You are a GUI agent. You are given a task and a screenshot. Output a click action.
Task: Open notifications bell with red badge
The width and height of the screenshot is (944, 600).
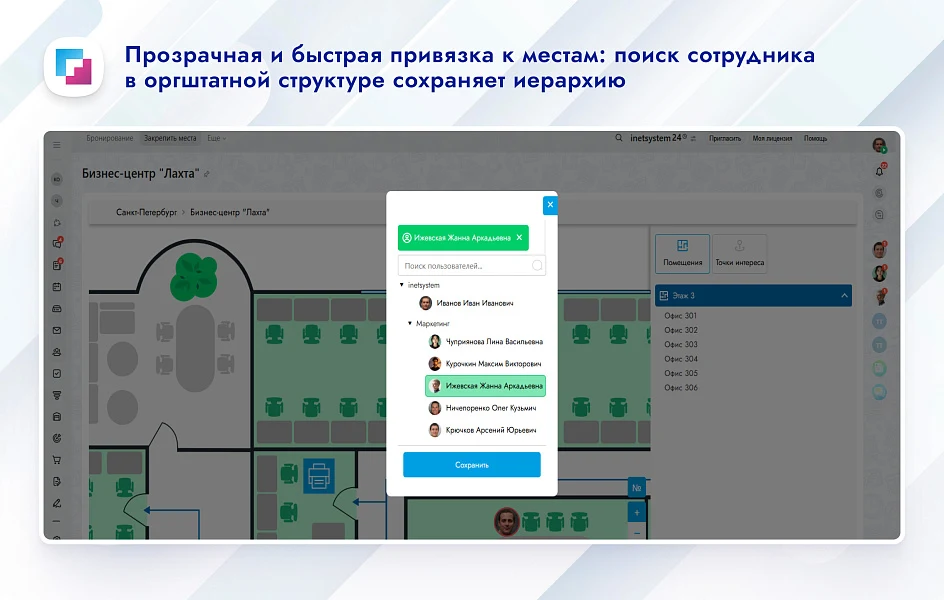(x=880, y=172)
